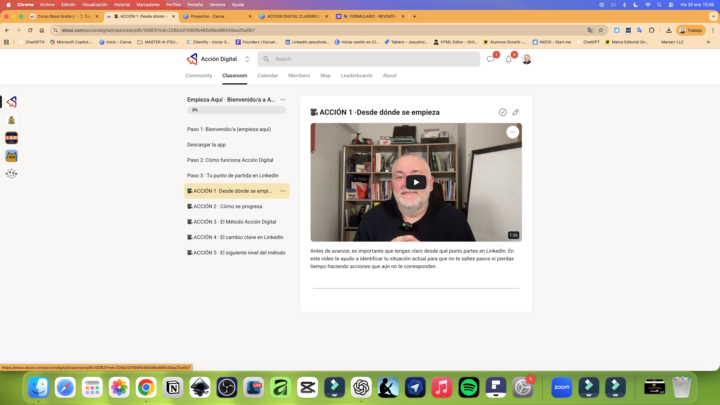Open the HTML Editor bookmark
Screen dimensions: 720x405
(456, 42)
